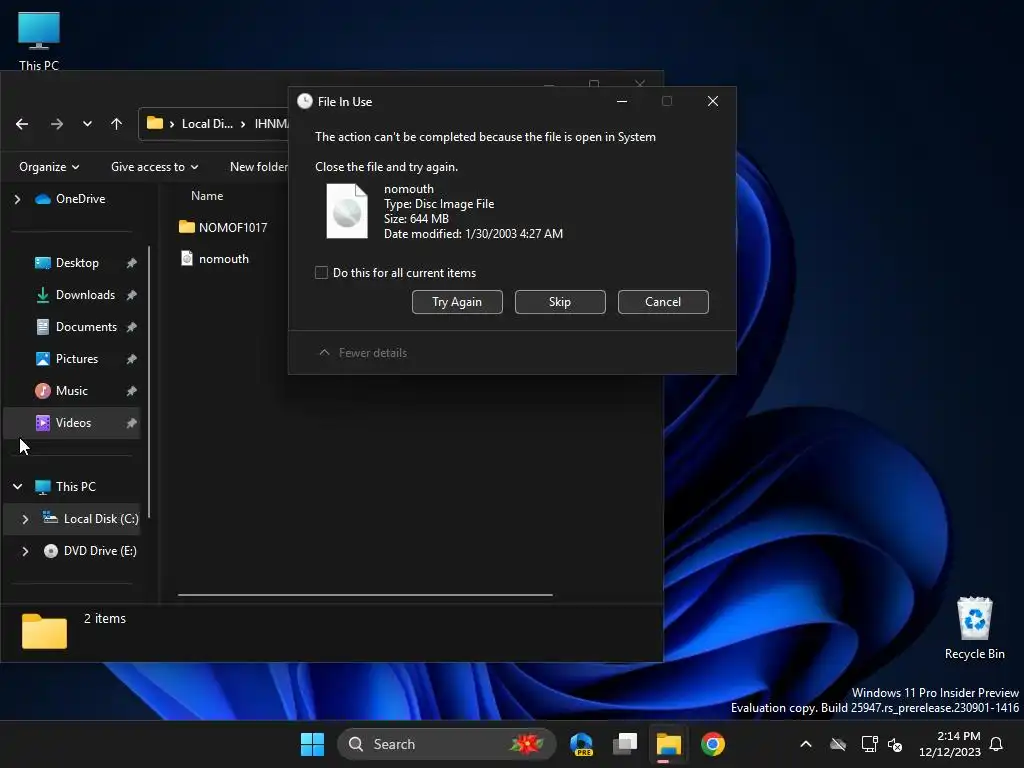The width and height of the screenshot is (1024, 768).
Task: Click the pin icon next to Videos
Action: click(x=131, y=423)
